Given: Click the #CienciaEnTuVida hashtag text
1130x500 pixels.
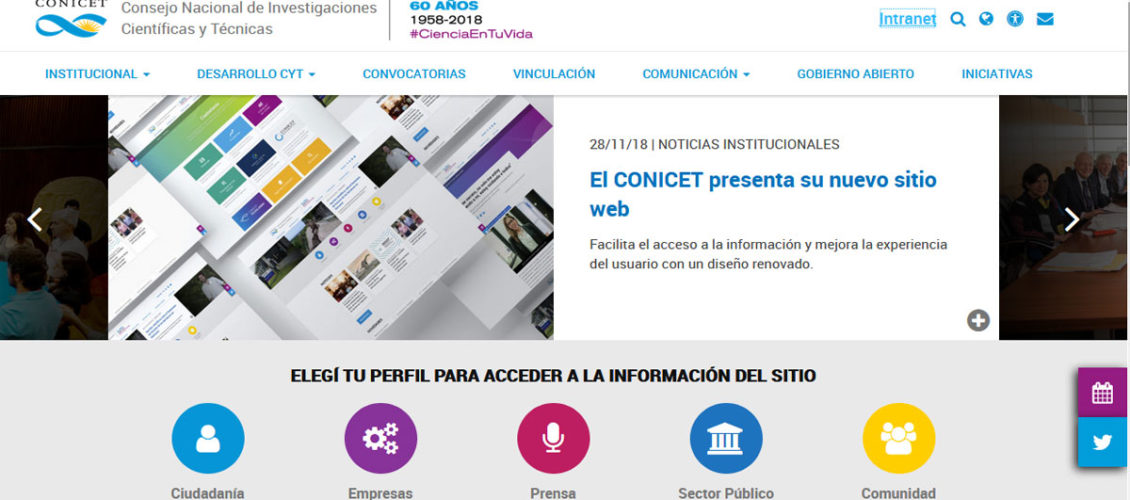Looking at the screenshot, I should [471, 34].
